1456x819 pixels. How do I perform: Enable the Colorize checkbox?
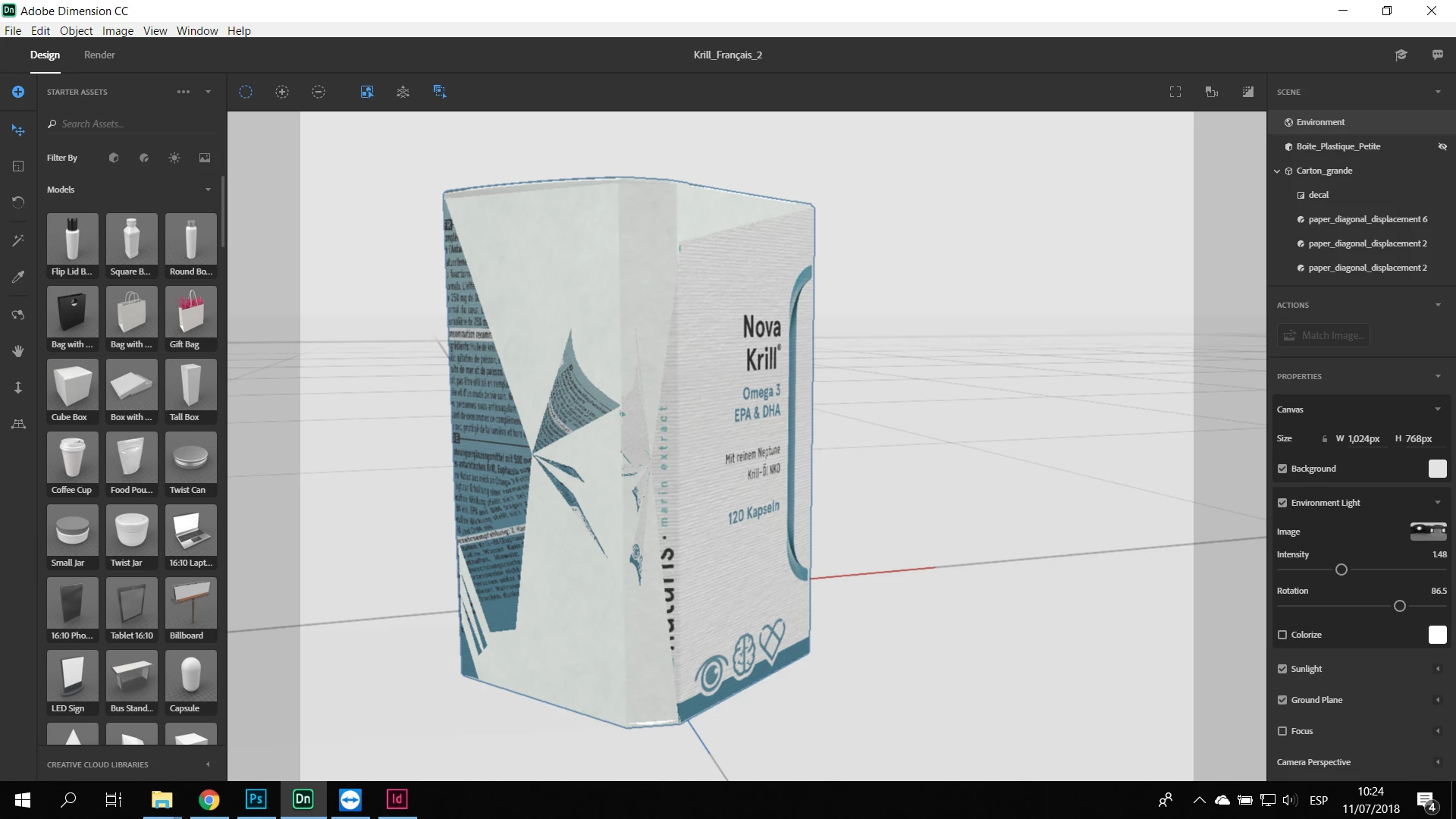point(1282,635)
